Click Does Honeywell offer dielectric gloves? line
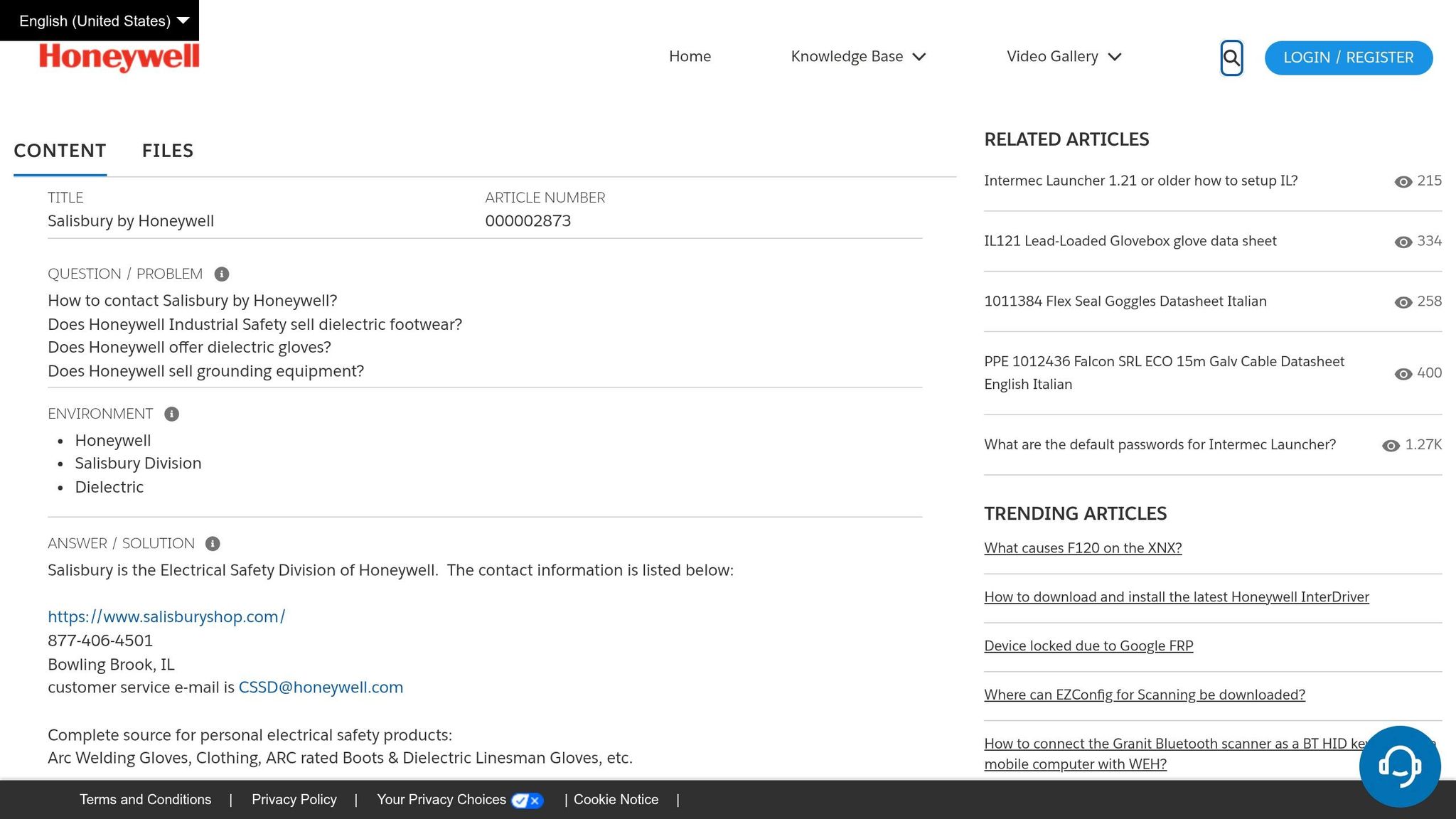This screenshot has height=819, width=1456. (x=189, y=348)
